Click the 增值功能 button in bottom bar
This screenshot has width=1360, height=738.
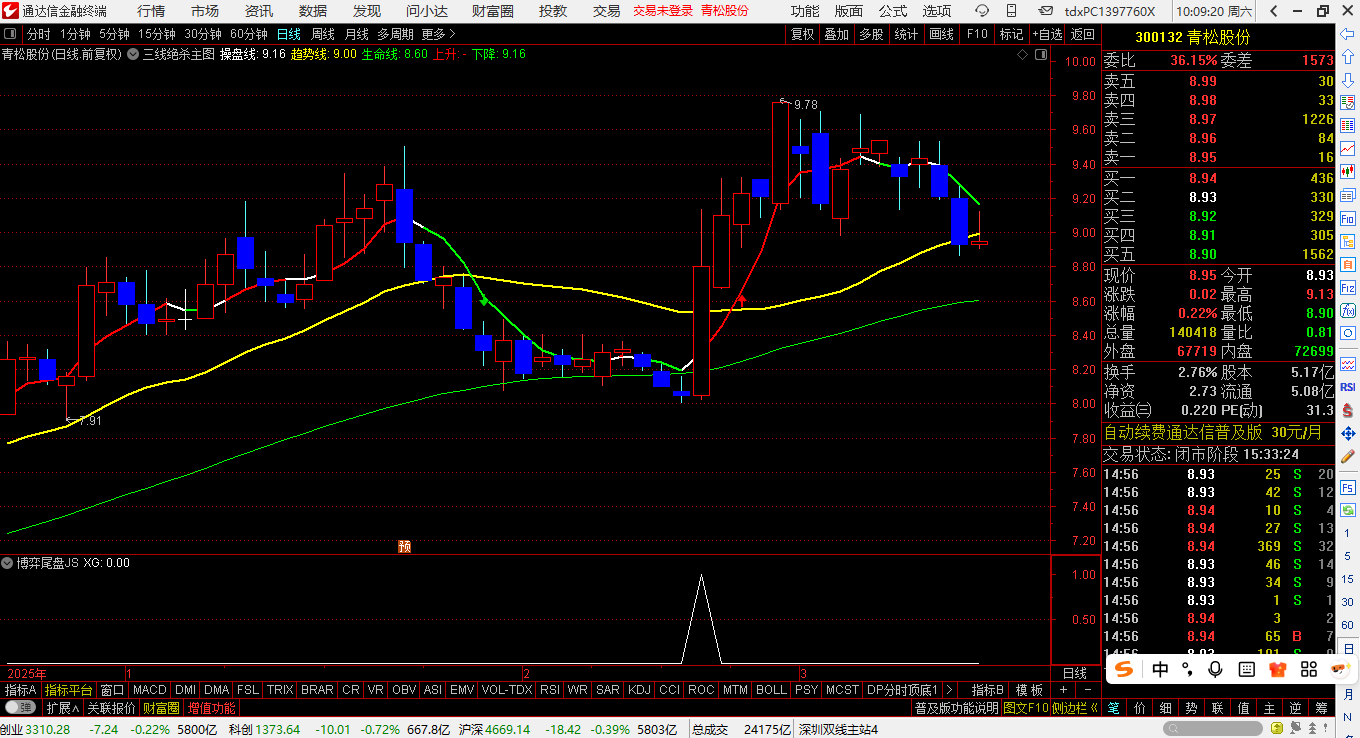(x=211, y=707)
